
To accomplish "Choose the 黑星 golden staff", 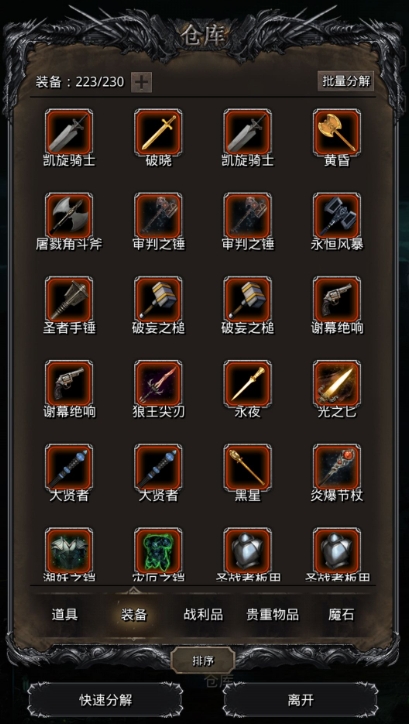I will click(247, 467).
